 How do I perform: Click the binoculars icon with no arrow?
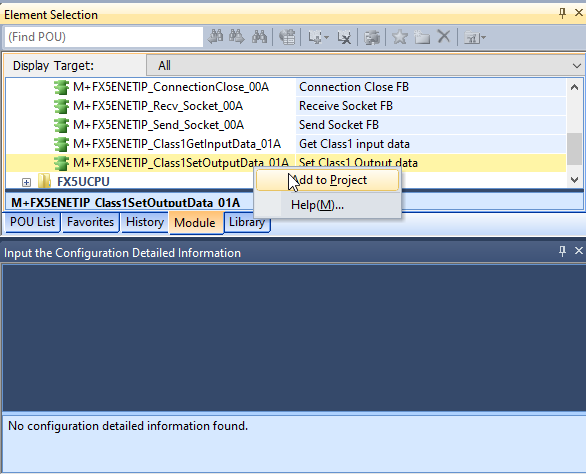click(x=259, y=37)
